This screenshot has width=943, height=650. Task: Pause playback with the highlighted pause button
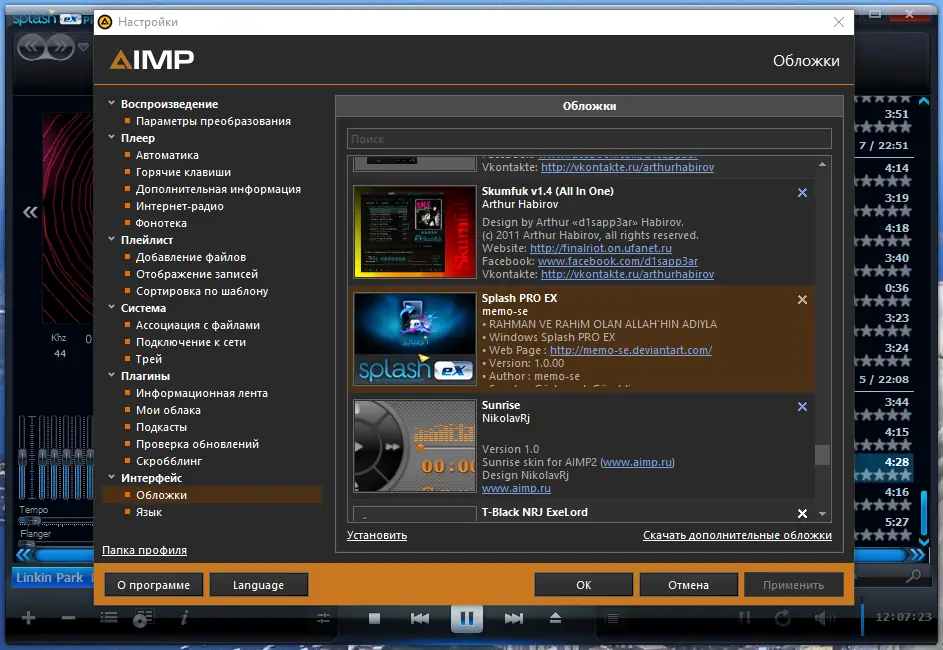[467, 618]
